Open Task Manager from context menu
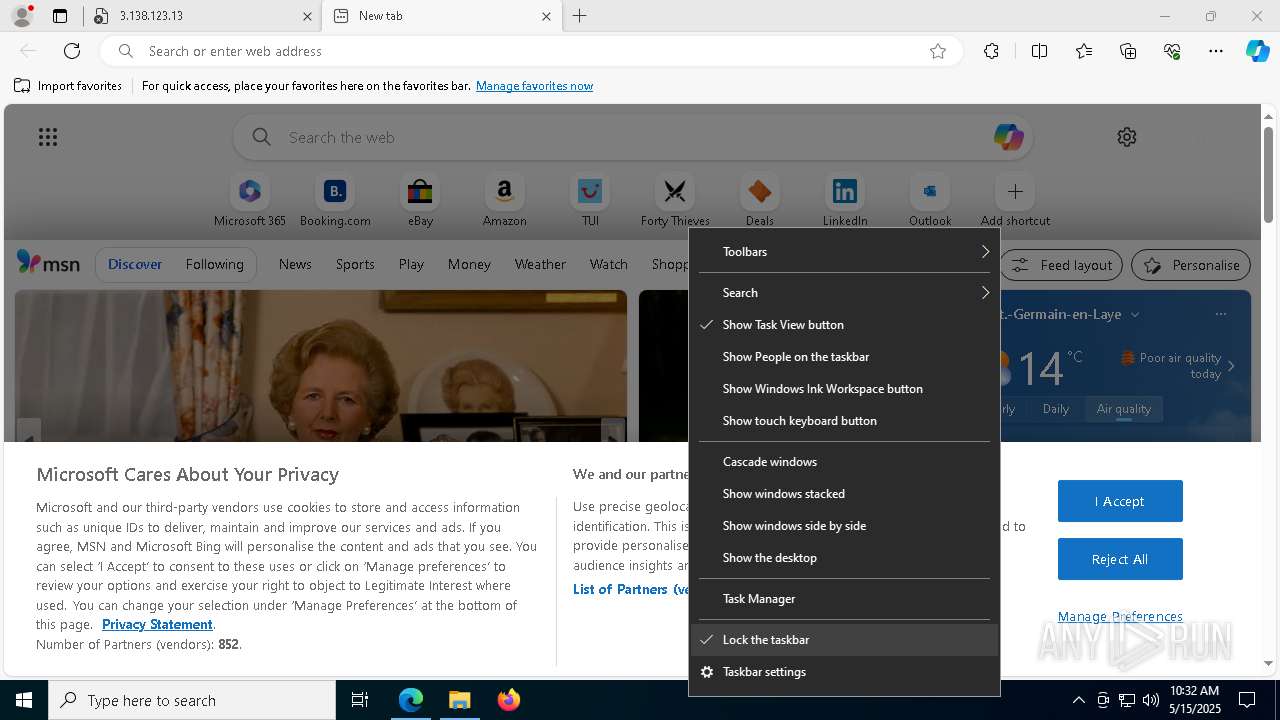Screen dimensions: 1280x720 point(844,599)
